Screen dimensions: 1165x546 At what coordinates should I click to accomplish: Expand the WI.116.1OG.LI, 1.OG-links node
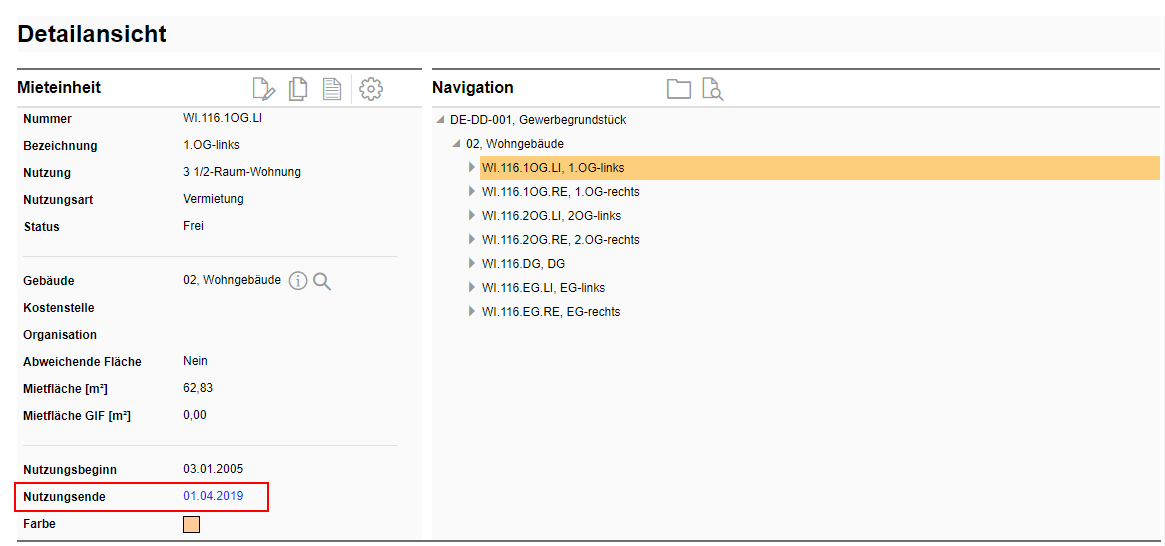pyautogui.click(x=472, y=168)
